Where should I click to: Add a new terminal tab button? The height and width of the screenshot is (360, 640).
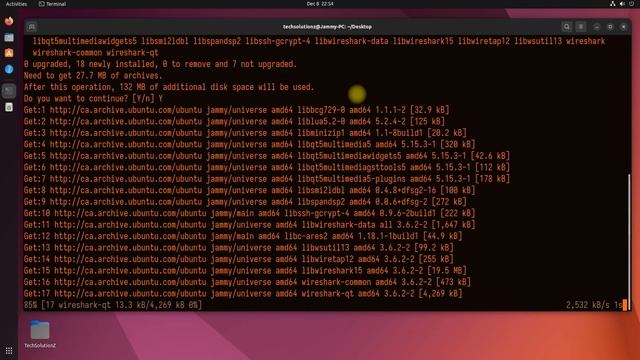[x=31, y=27]
